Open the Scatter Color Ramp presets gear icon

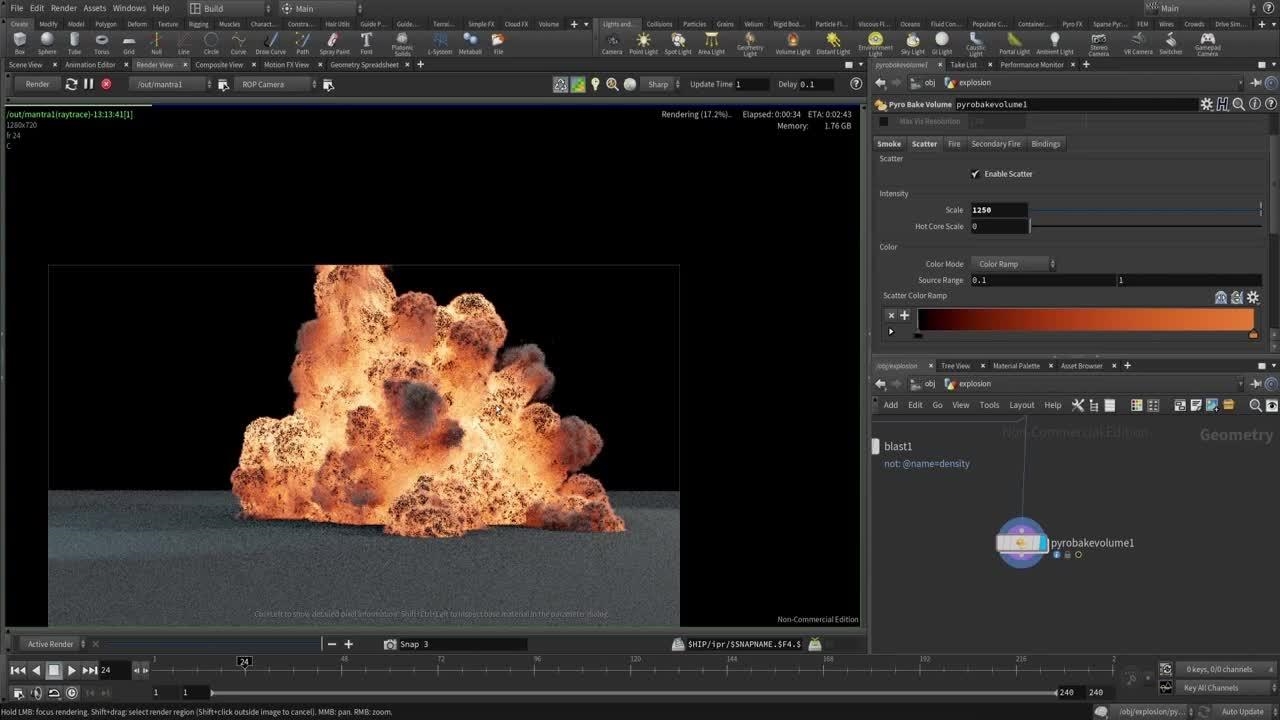[1253, 297]
